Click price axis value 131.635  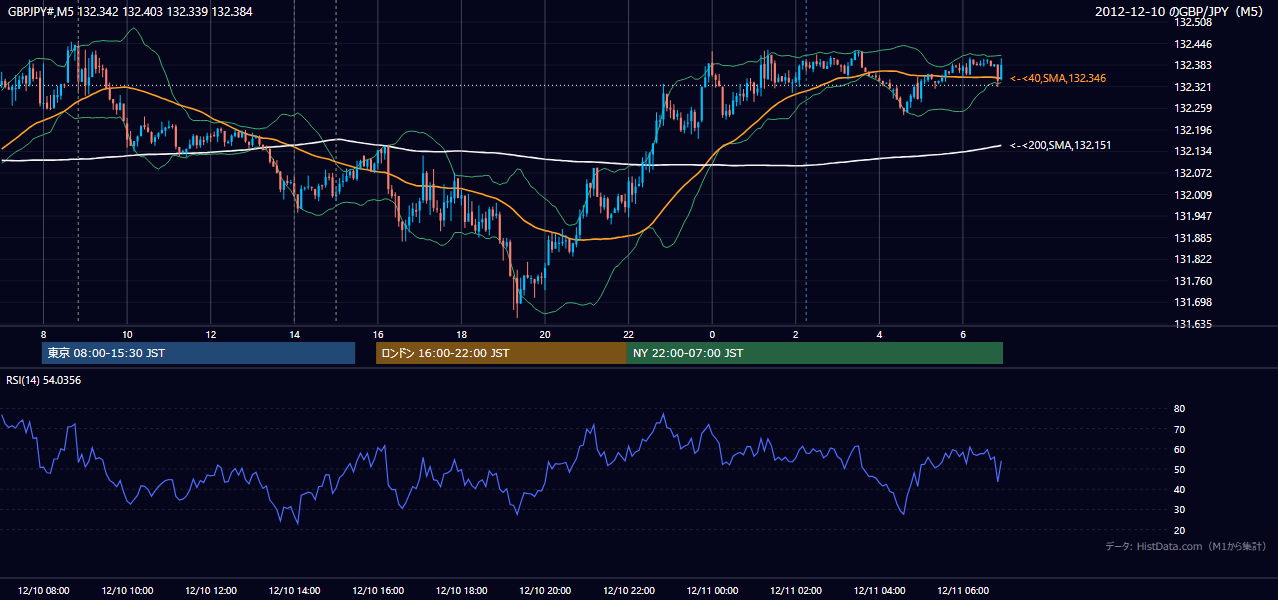(x=1192, y=324)
